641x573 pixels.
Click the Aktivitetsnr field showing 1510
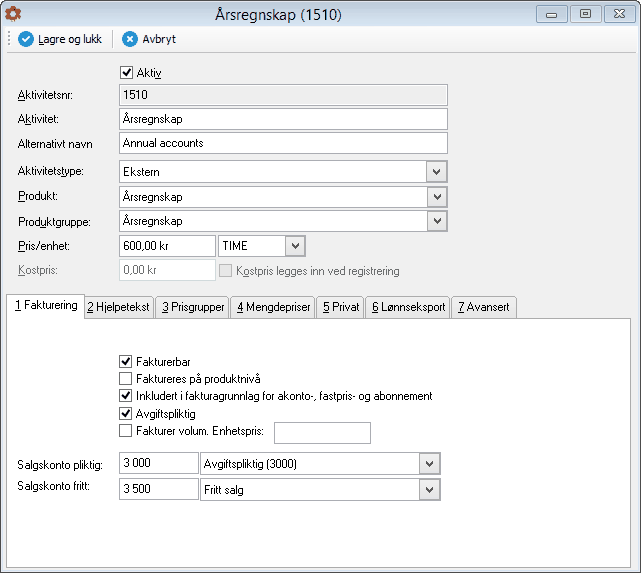[x=283, y=95]
